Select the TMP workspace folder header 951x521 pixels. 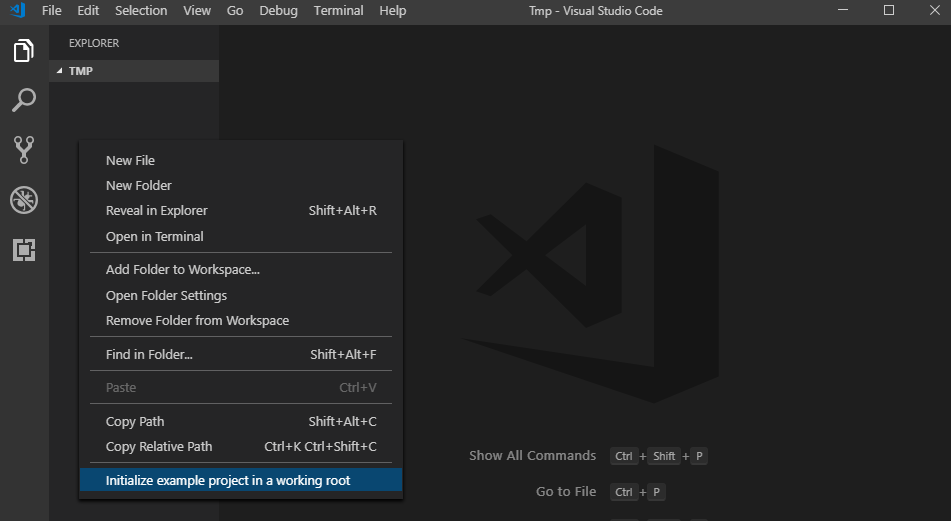point(134,71)
